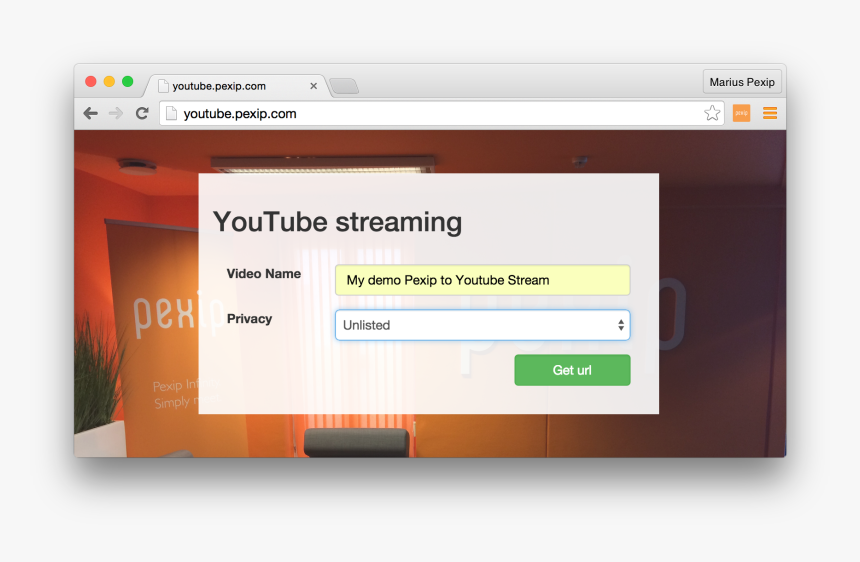The width and height of the screenshot is (860, 562).
Task: Bookmark the page using the star icon
Action: click(x=712, y=113)
